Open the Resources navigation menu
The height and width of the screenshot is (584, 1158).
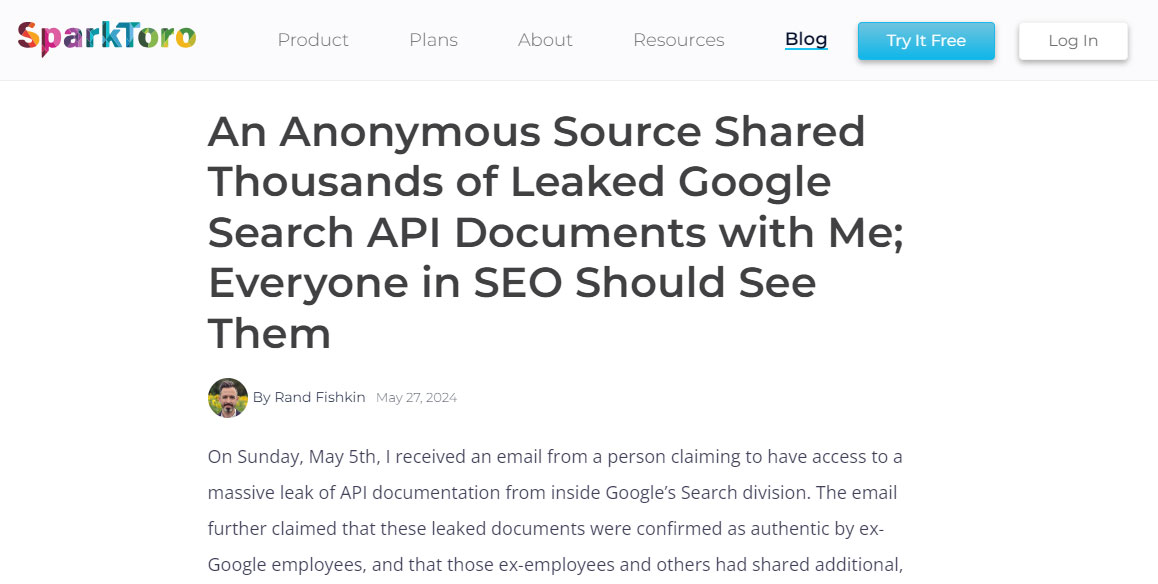coord(678,40)
